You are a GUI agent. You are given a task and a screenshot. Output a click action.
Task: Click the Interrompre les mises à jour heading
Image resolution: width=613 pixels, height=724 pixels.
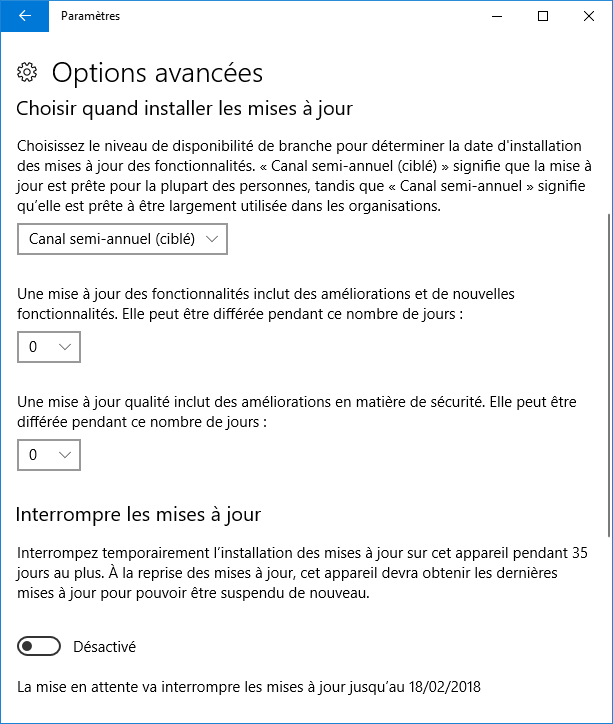(138, 514)
